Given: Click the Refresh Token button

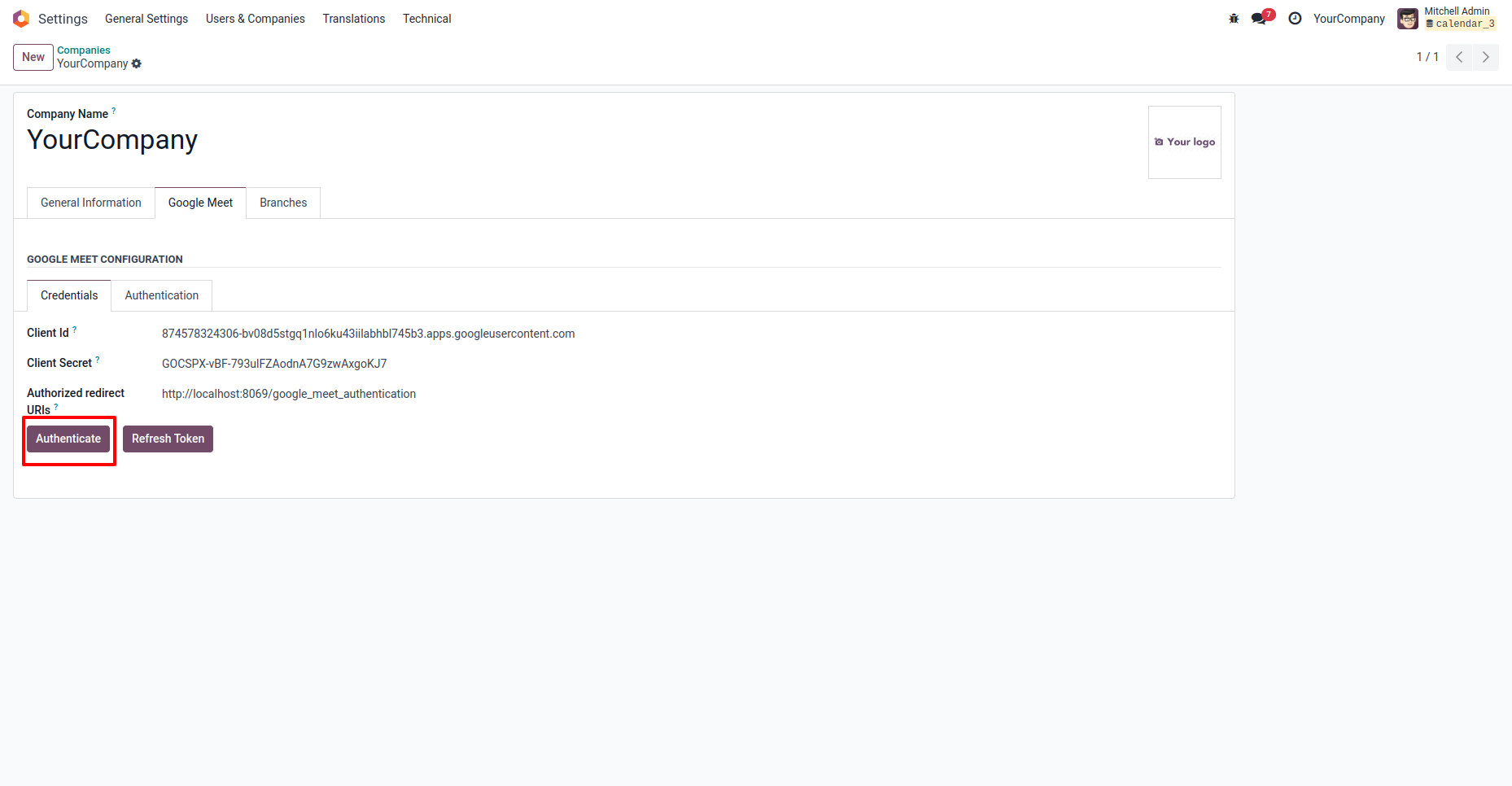Looking at the screenshot, I should (x=168, y=439).
